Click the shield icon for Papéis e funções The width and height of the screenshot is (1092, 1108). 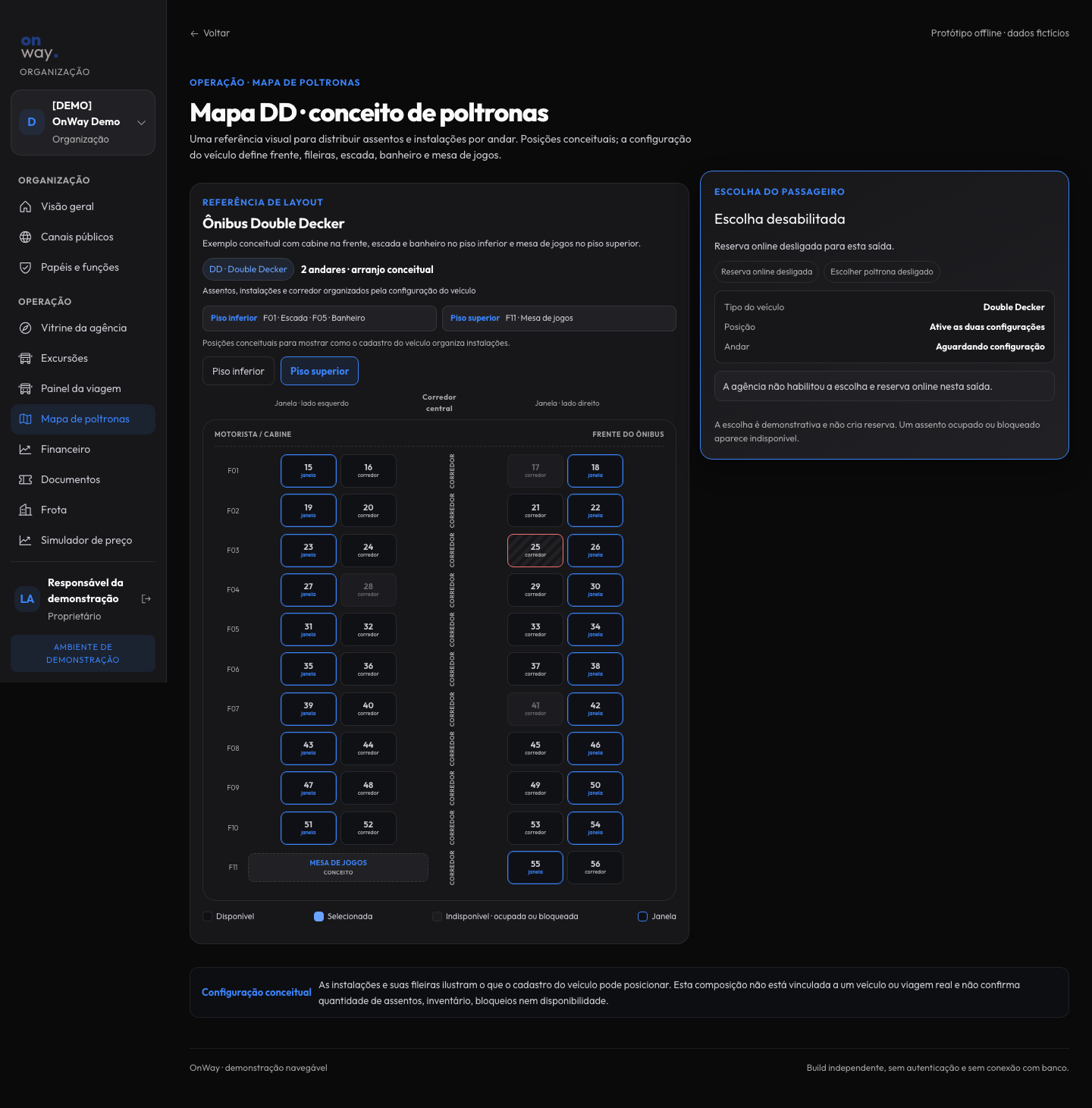[x=25, y=267]
